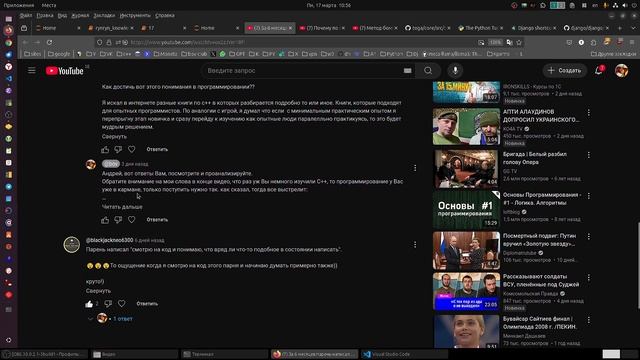Switch to the 'Django shortcuts' browser tab

[x=533, y=28]
